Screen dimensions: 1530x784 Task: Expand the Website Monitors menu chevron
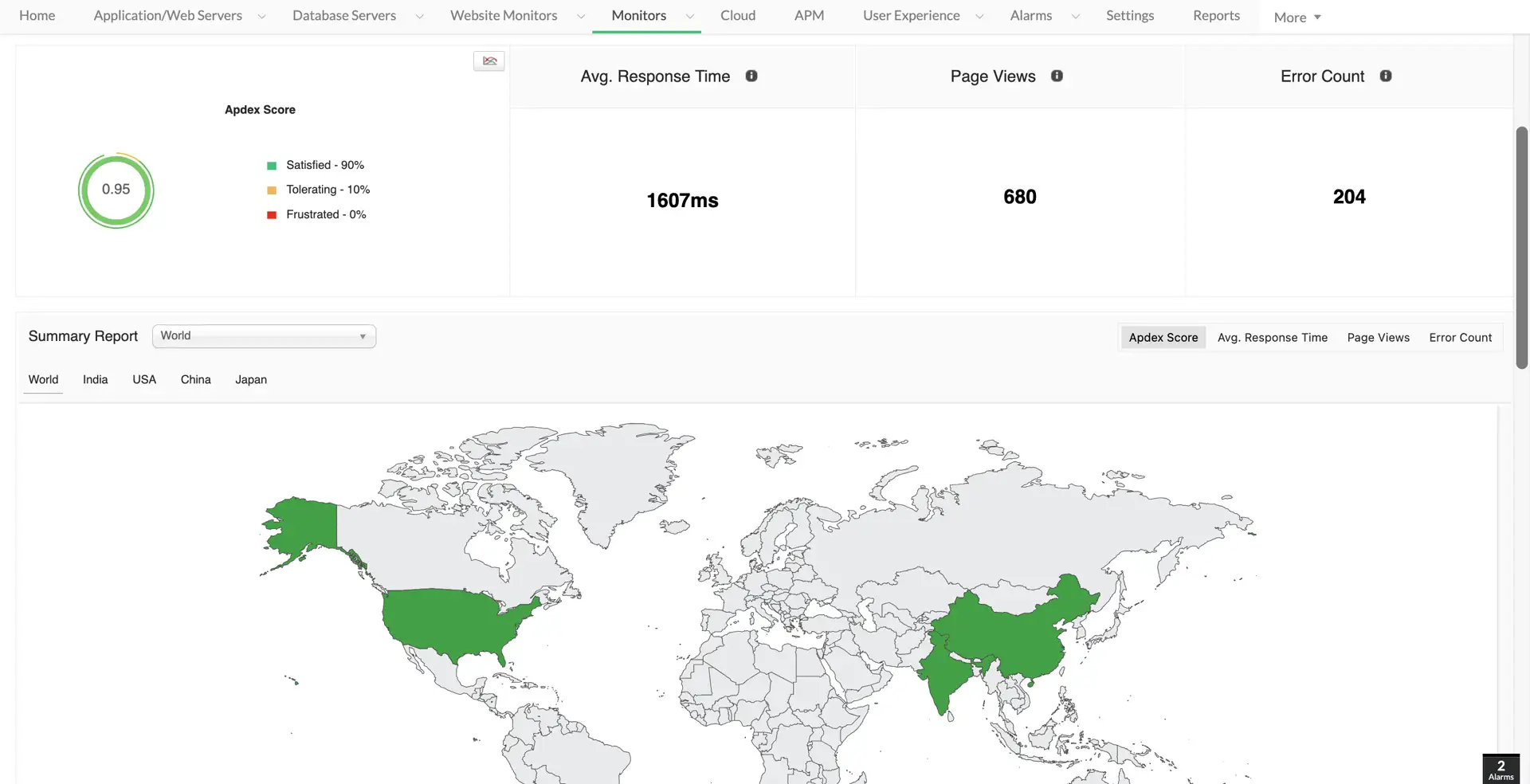click(581, 17)
